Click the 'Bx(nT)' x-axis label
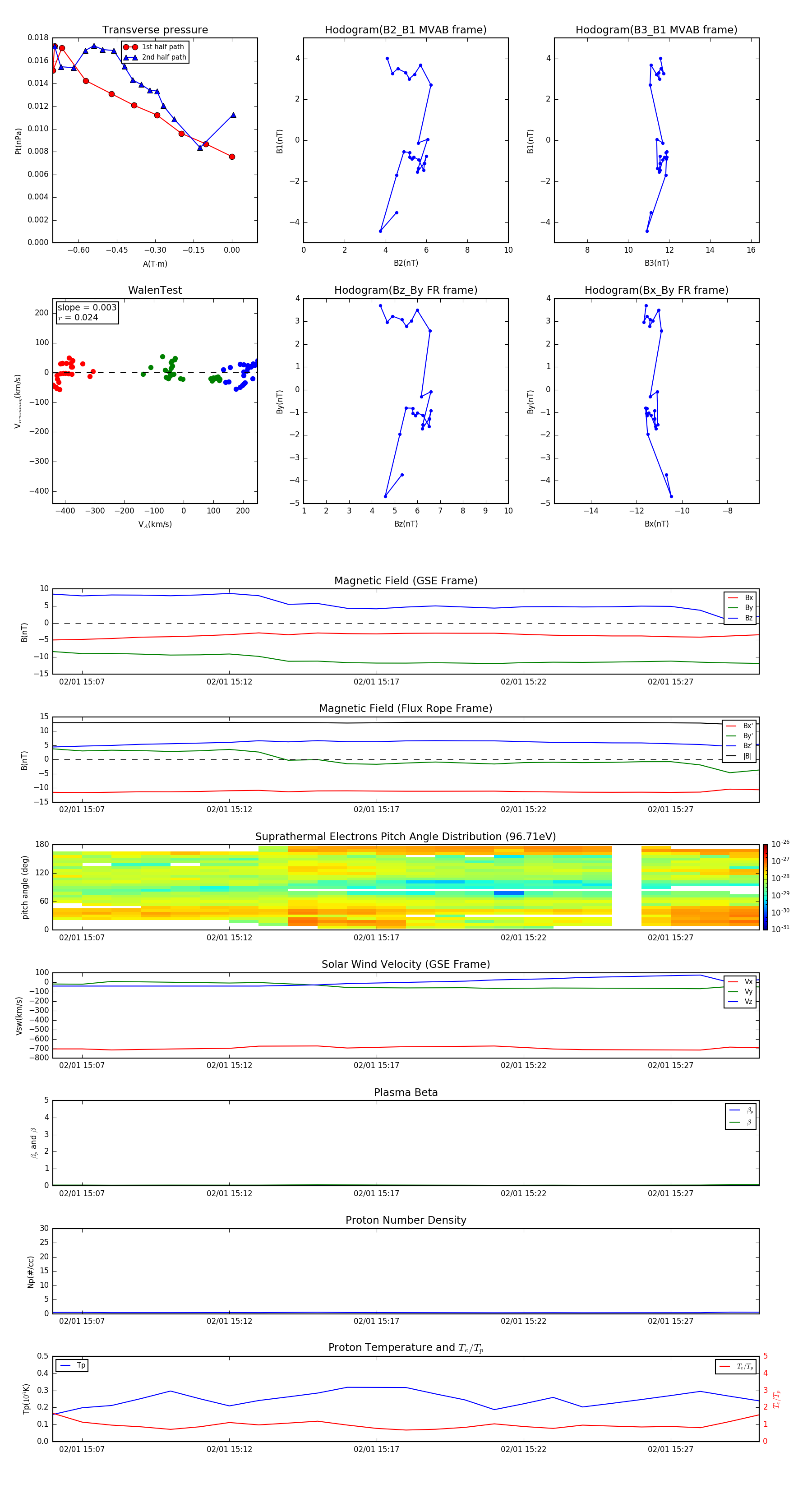Screen dimensions: 812x1489 [x=656, y=524]
